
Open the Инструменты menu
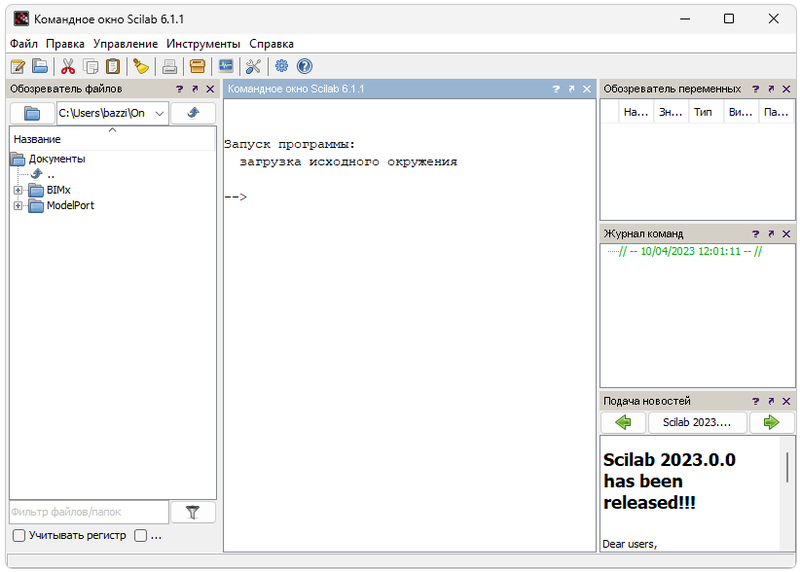[x=203, y=44]
